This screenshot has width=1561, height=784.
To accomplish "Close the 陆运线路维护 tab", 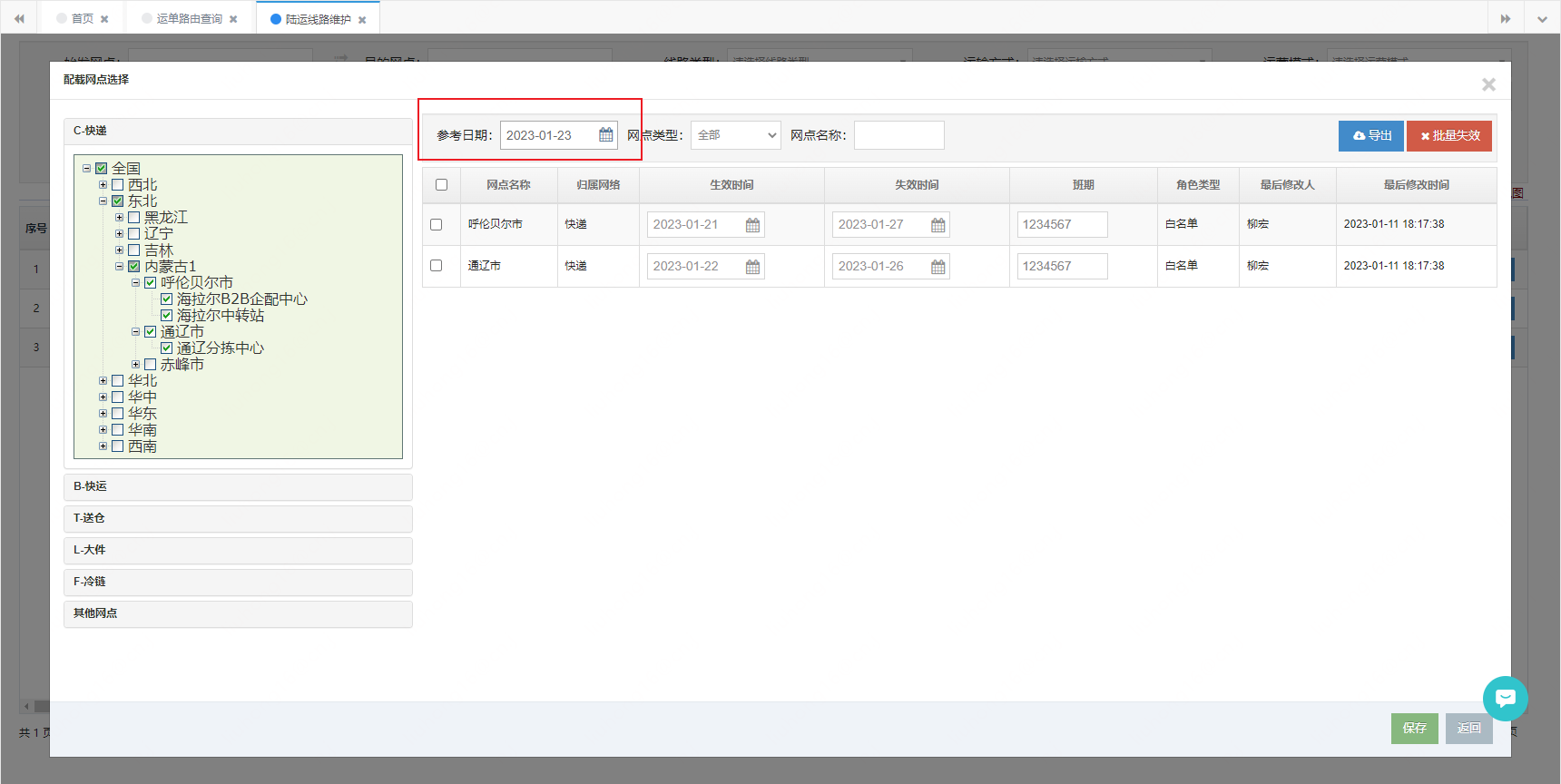I will pos(362,20).
